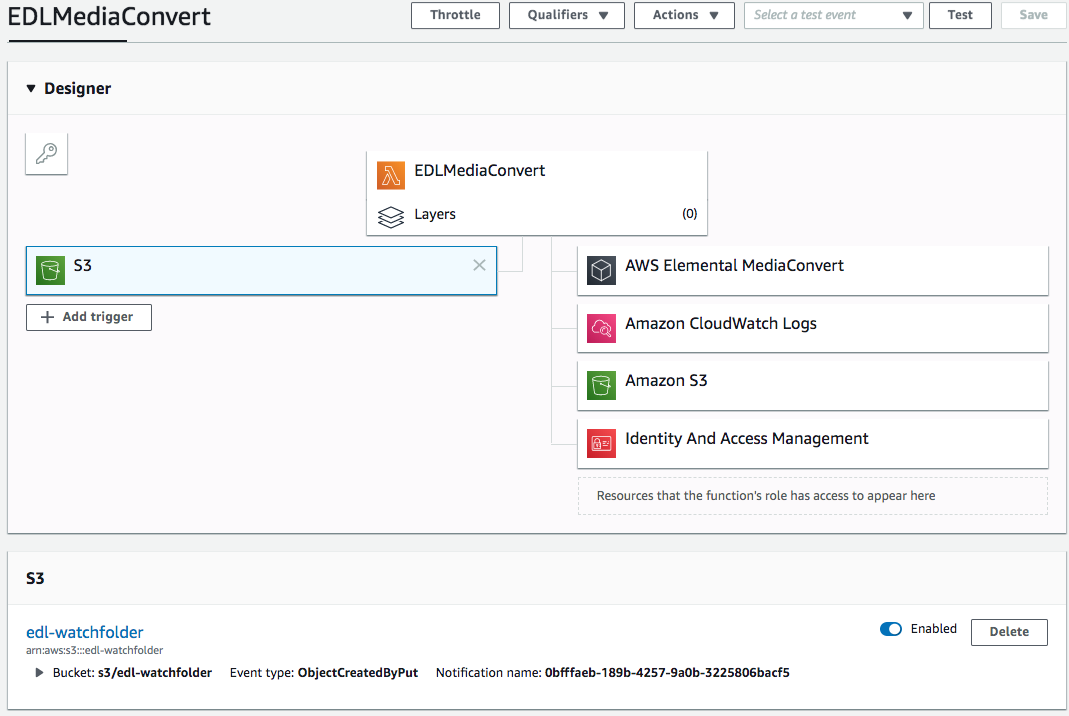Click the arn:aws:s3:::edl-watchfolder text
Screen dimensions: 1069x716
pos(94,651)
